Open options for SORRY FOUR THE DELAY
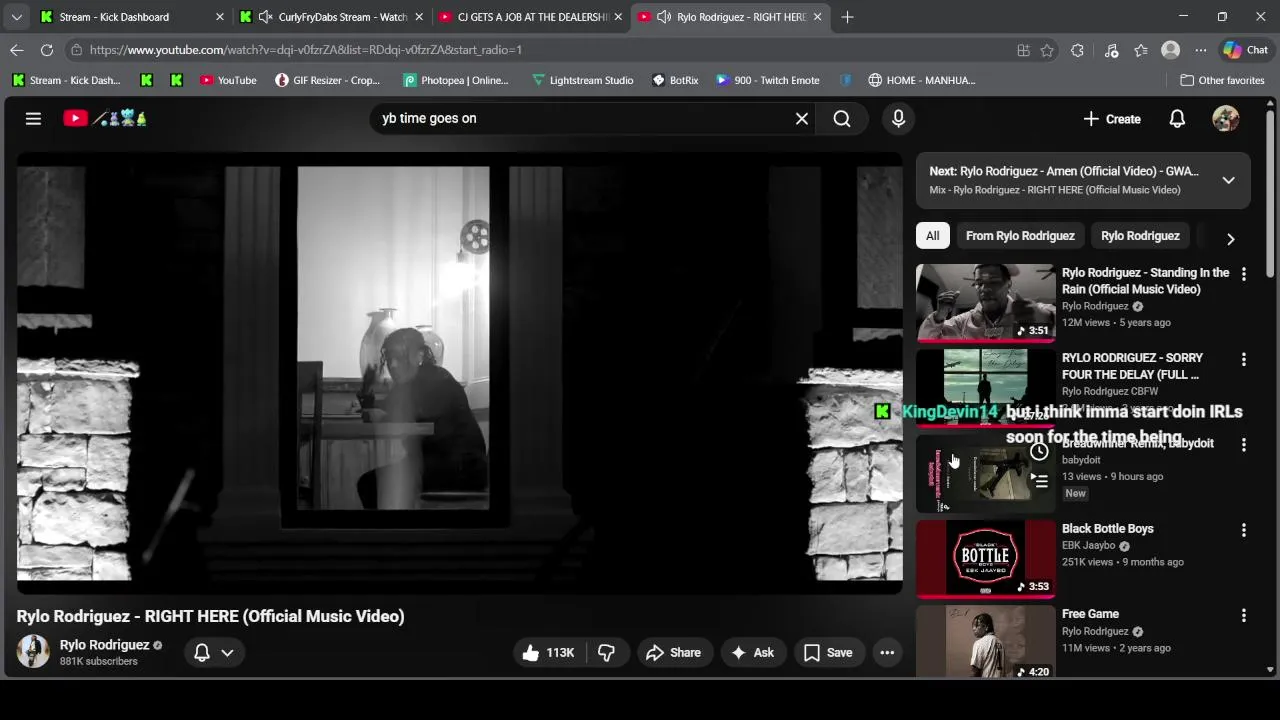This screenshot has width=1280, height=720. coord(1243,358)
